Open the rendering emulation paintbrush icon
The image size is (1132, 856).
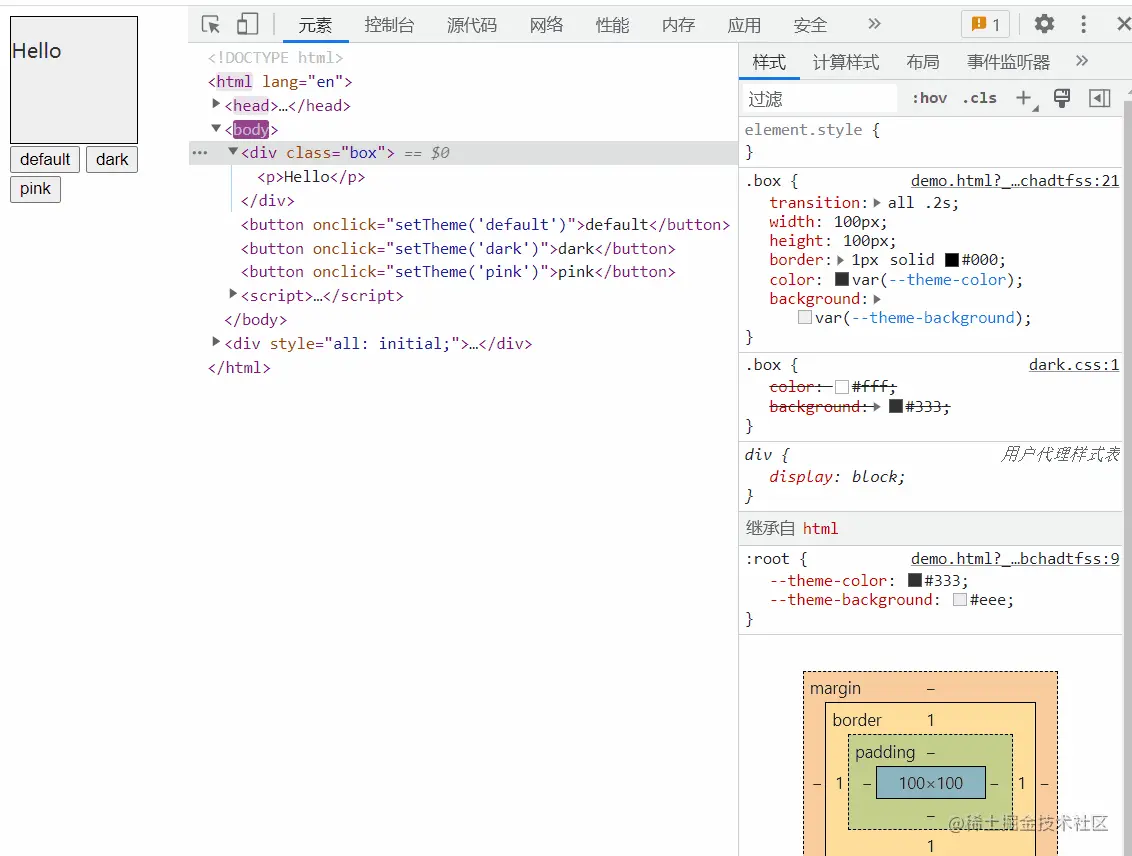[x=1061, y=98]
